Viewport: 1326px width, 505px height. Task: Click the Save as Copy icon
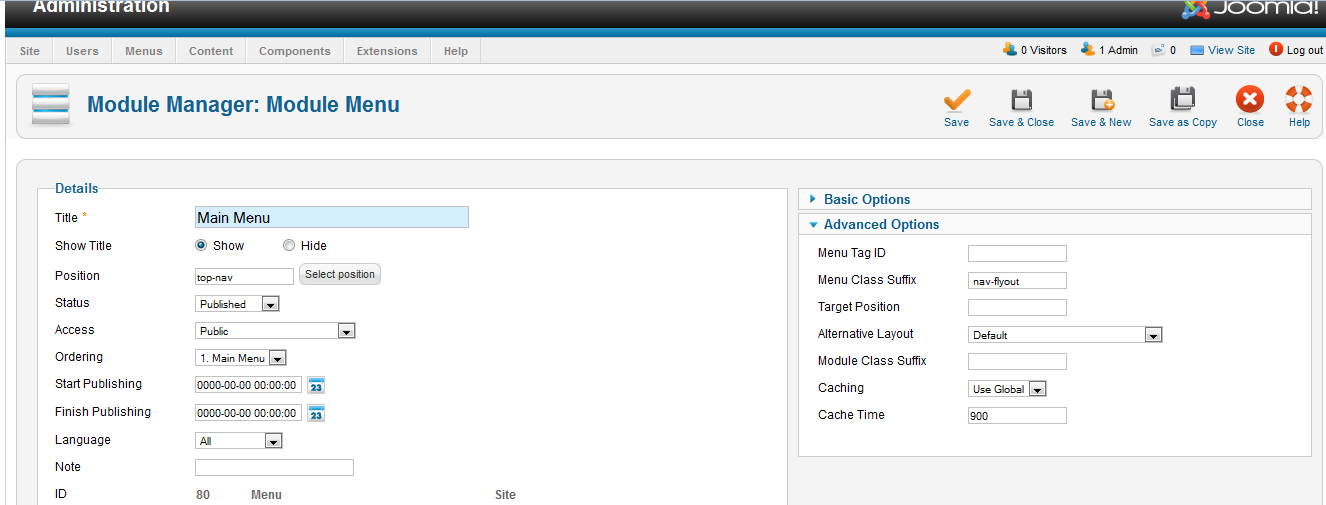tap(1182, 100)
